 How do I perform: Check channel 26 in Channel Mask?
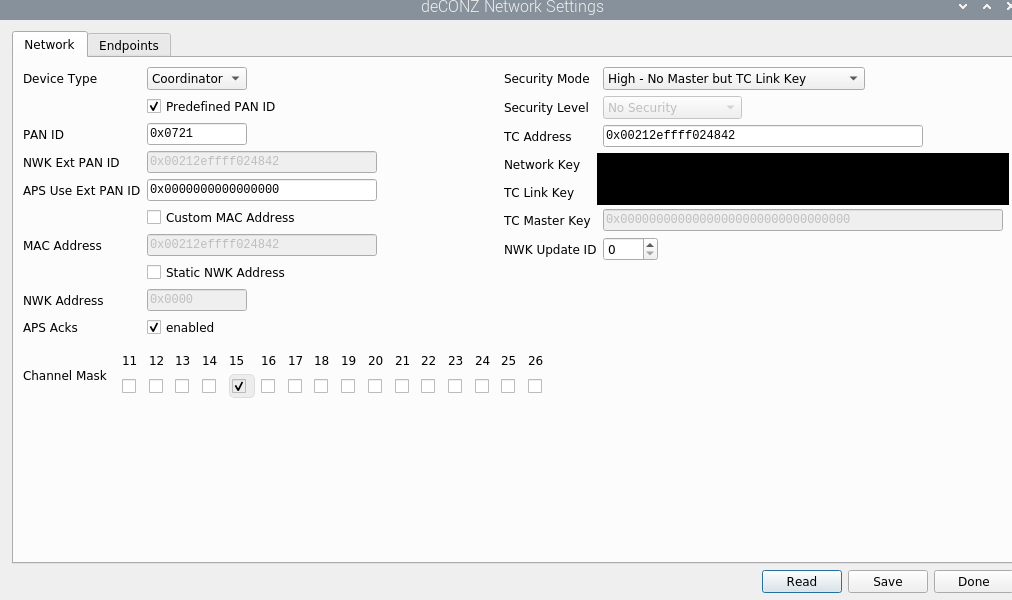pos(535,386)
